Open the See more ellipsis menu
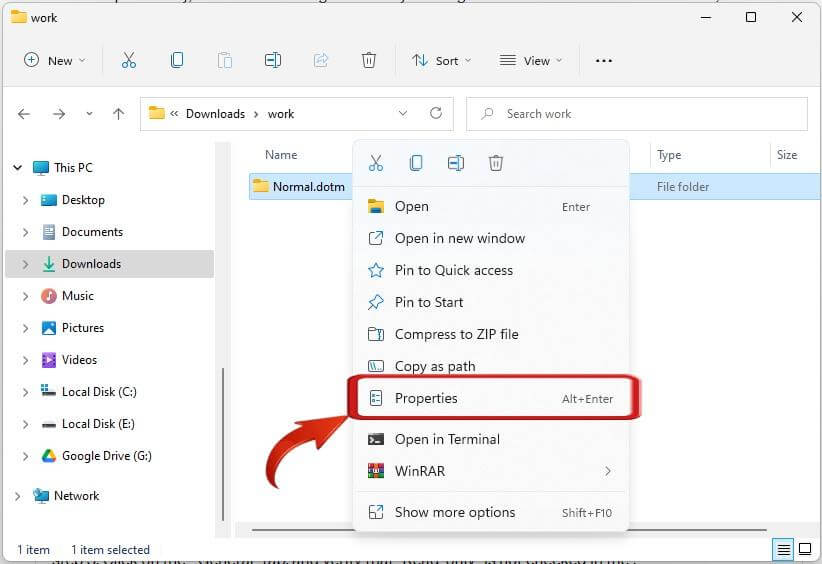This screenshot has width=822, height=564. tap(603, 61)
